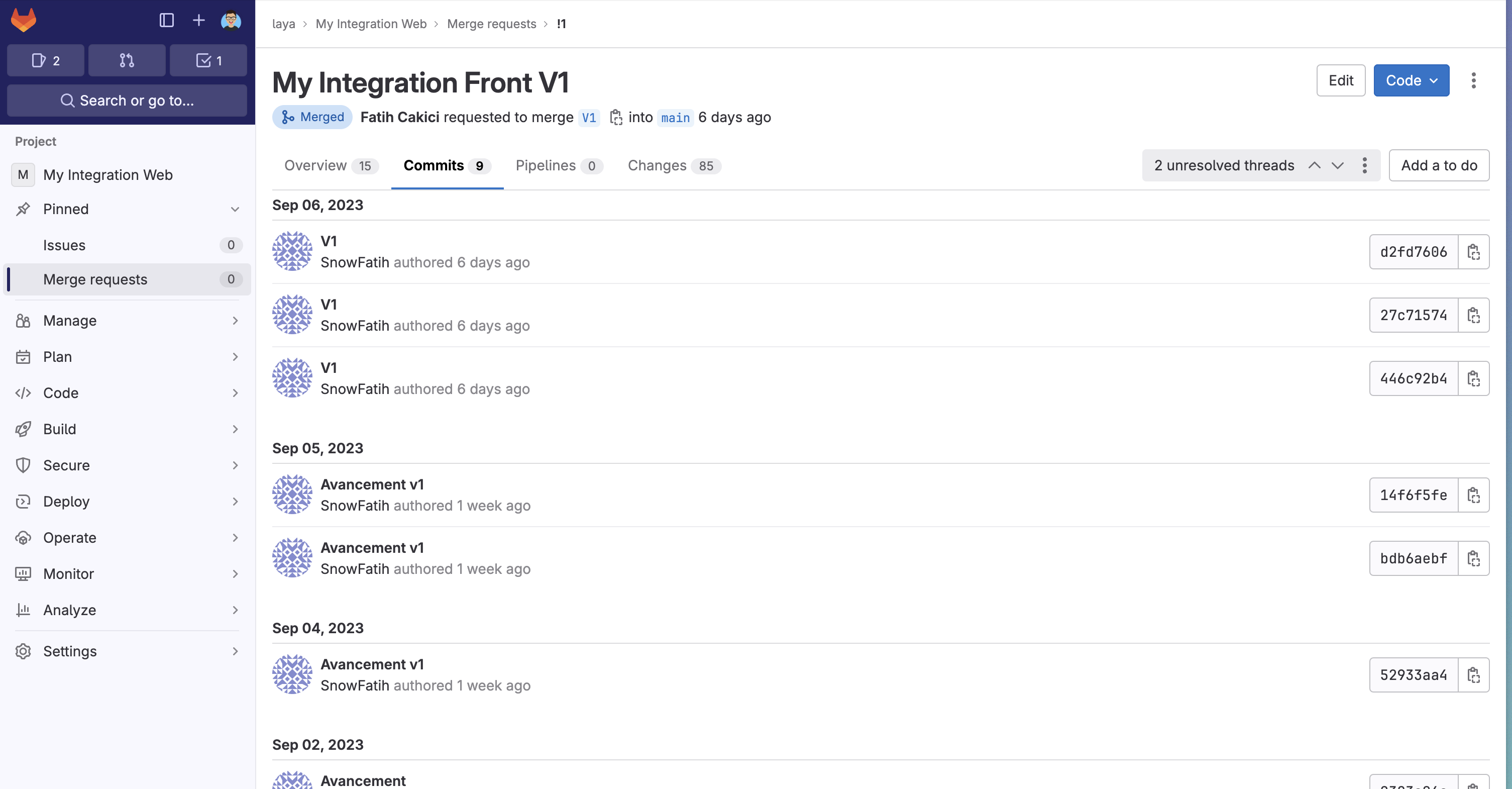Click Add a to do button

(x=1439, y=165)
